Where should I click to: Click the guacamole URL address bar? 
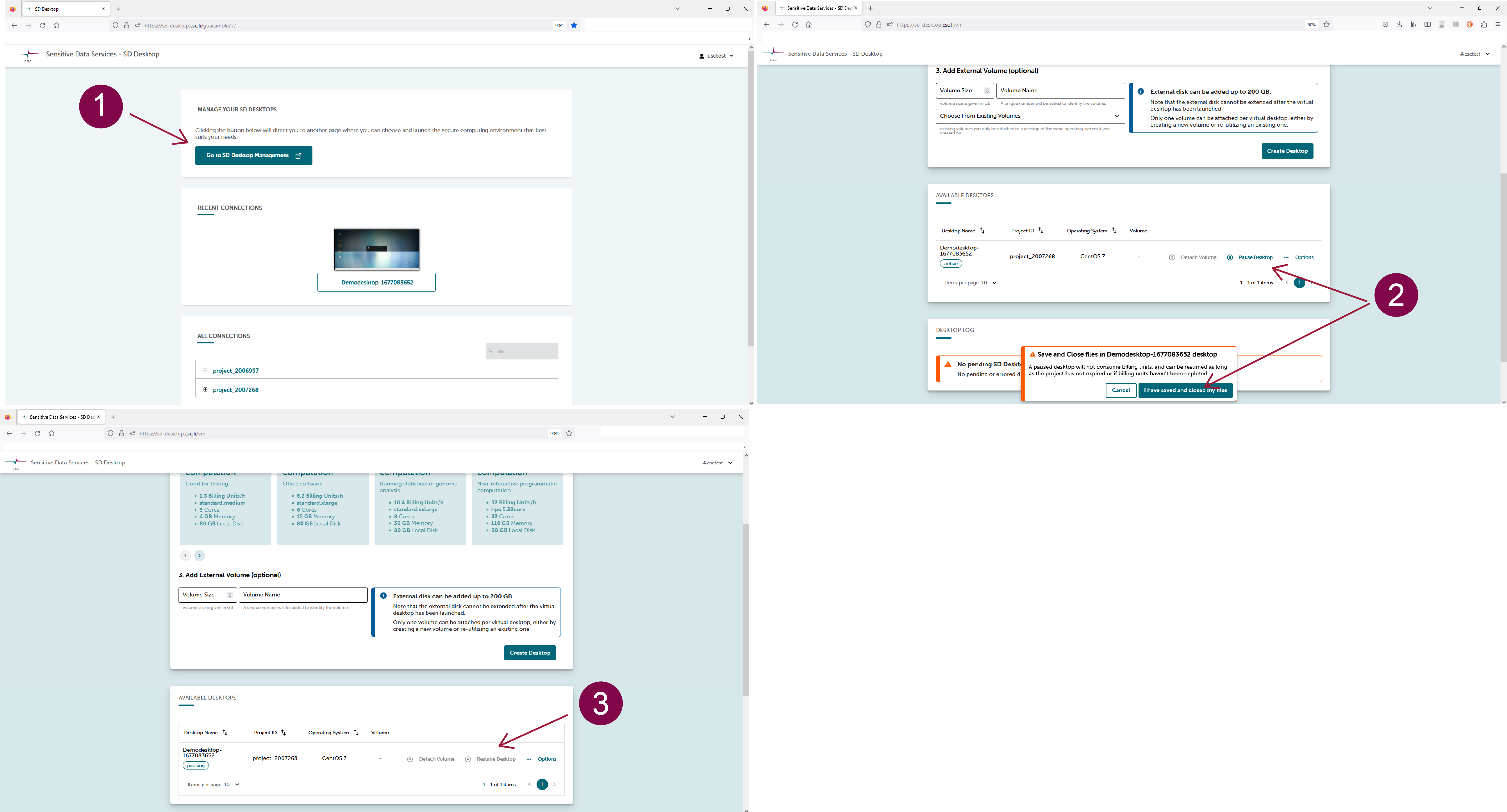(x=345, y=26)
